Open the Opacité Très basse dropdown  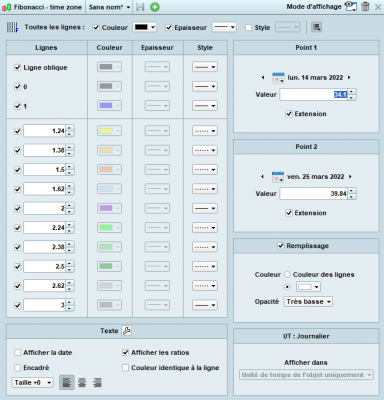(x=308, y=301)
